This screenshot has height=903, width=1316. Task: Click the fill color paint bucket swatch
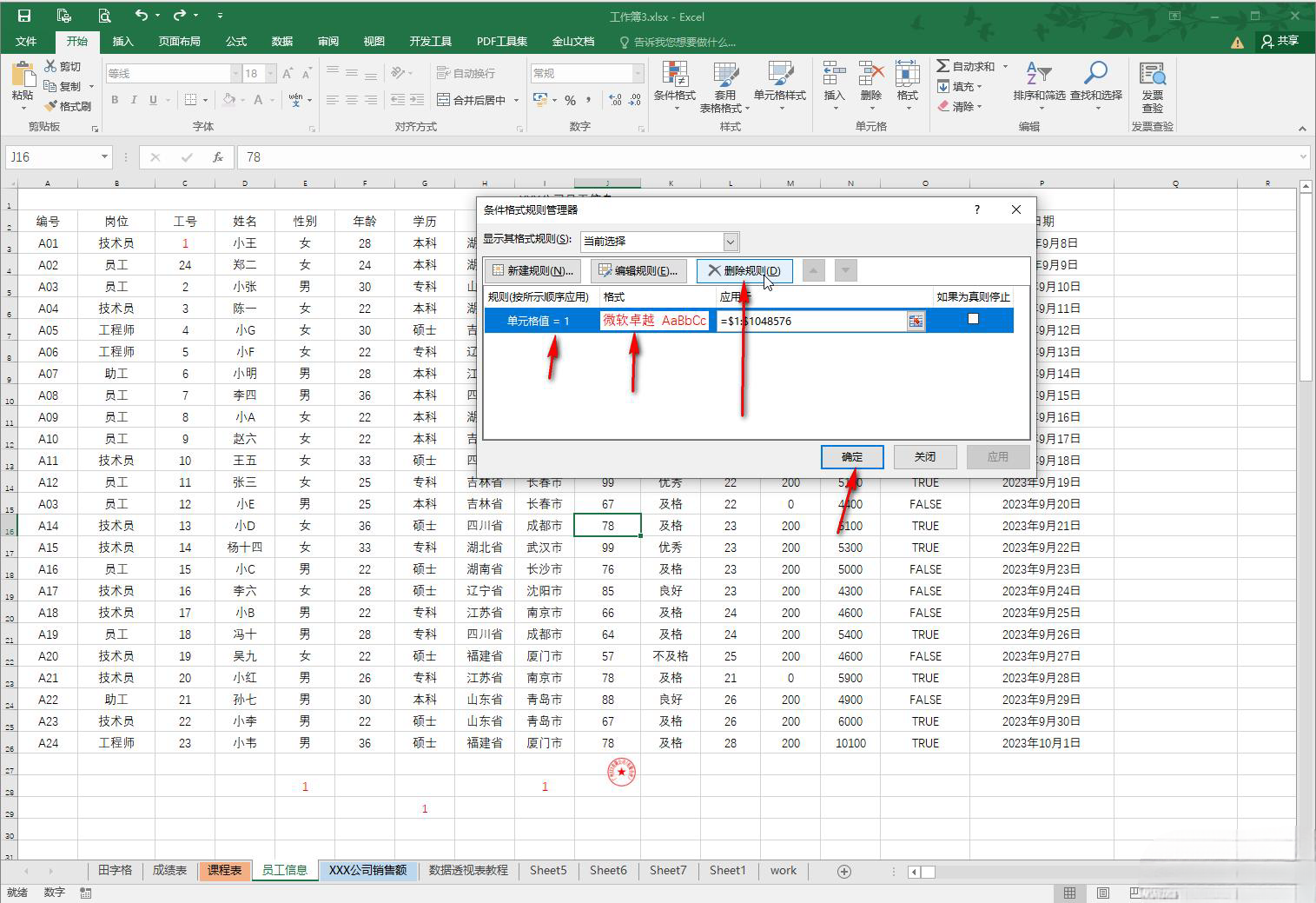[229, 100]
